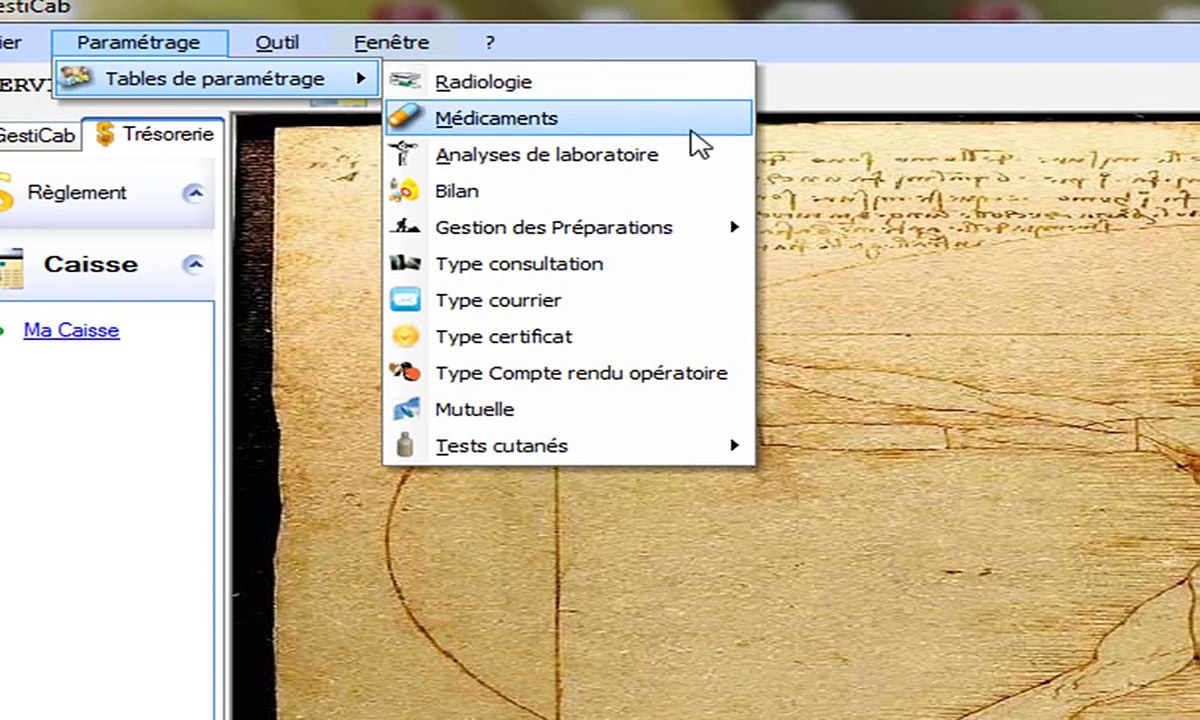Open Gestion des Préparations entry
Image resolution: width=1200 pixels, height=720 pixels.
(x=569, y=227)
